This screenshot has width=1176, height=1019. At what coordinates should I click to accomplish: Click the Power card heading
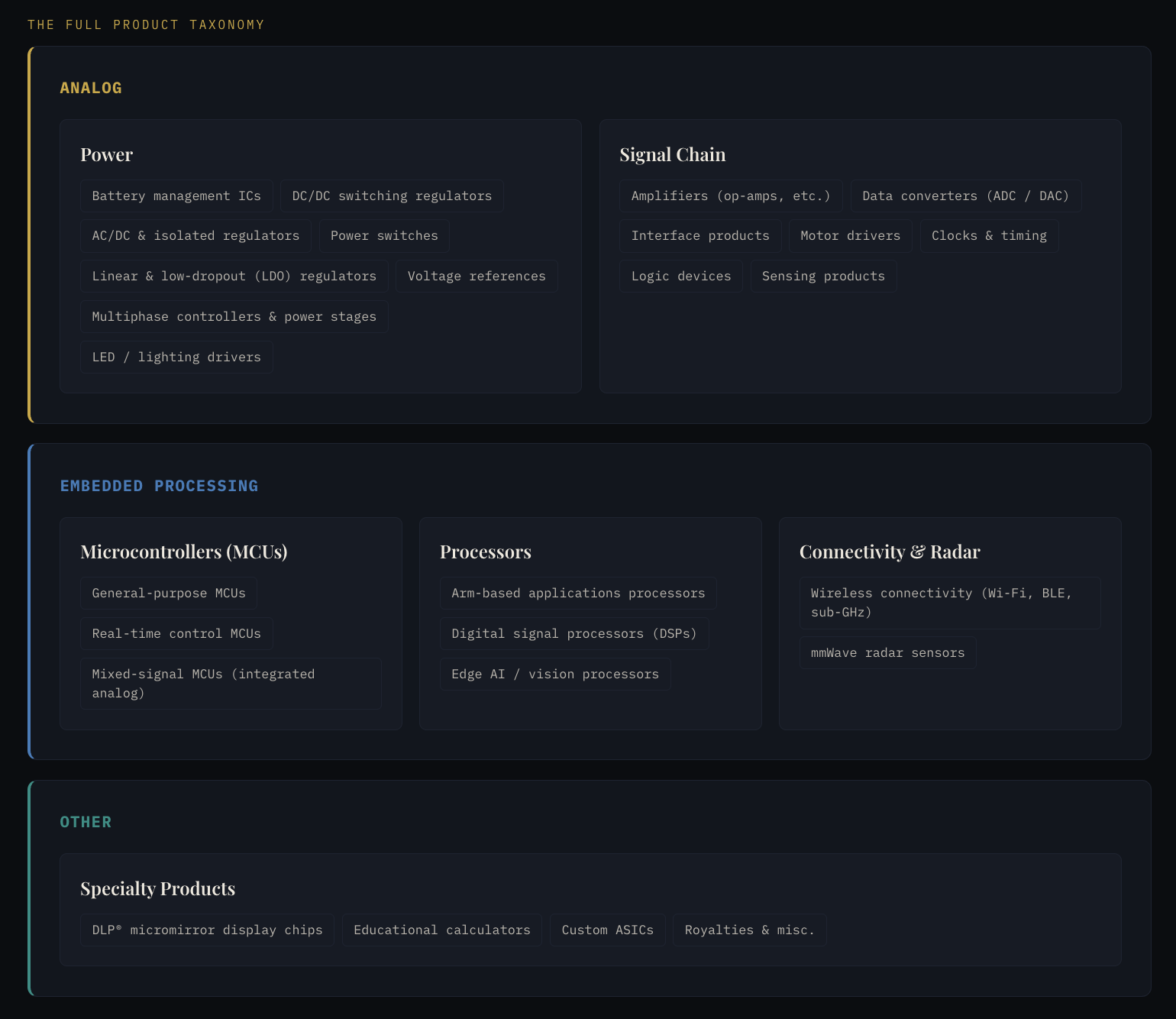107,155
